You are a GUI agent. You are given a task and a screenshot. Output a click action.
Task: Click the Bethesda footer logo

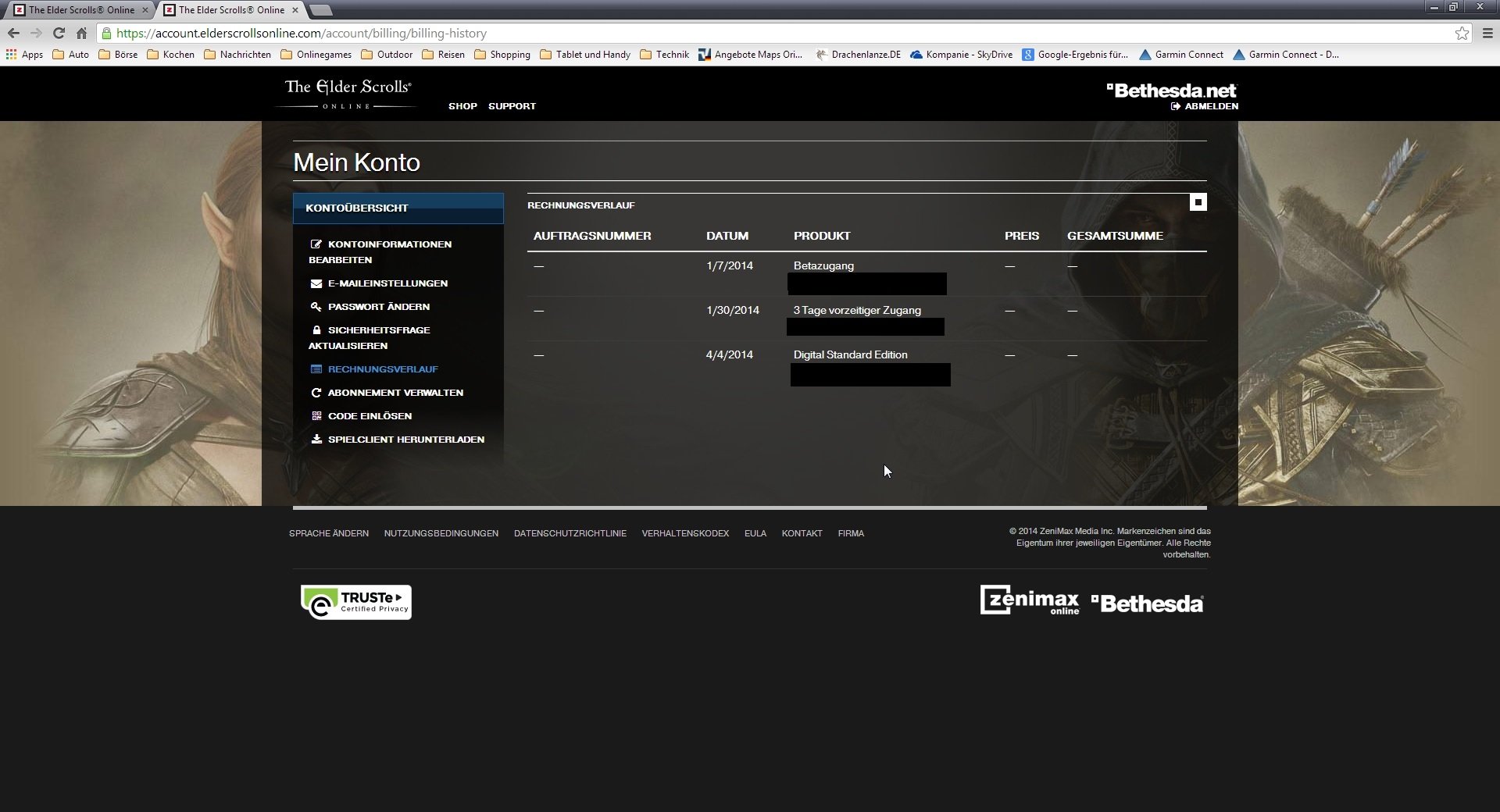(x=1148, y=604)
